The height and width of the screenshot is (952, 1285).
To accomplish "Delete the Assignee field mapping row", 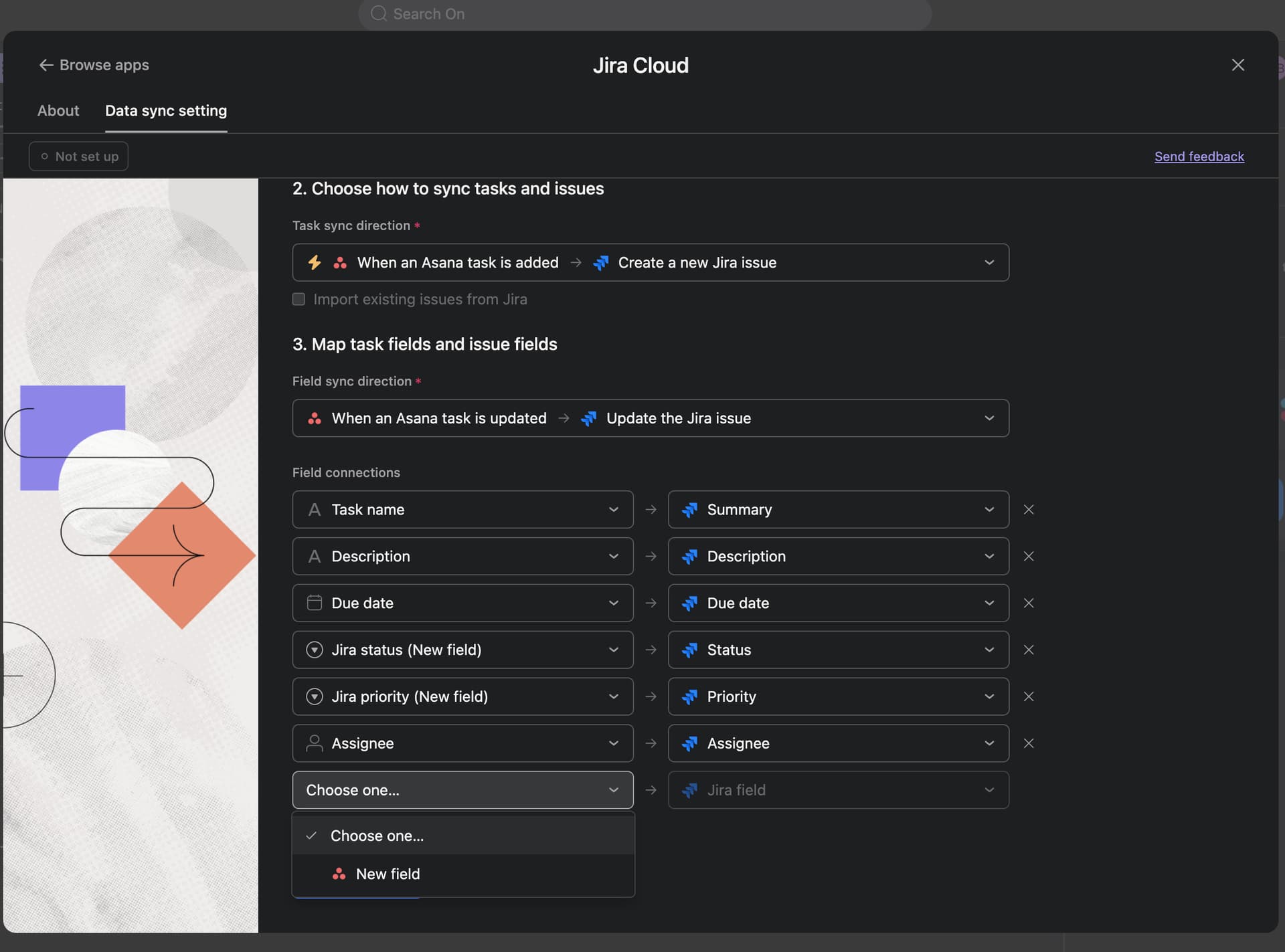I will tap(1029, 743).
